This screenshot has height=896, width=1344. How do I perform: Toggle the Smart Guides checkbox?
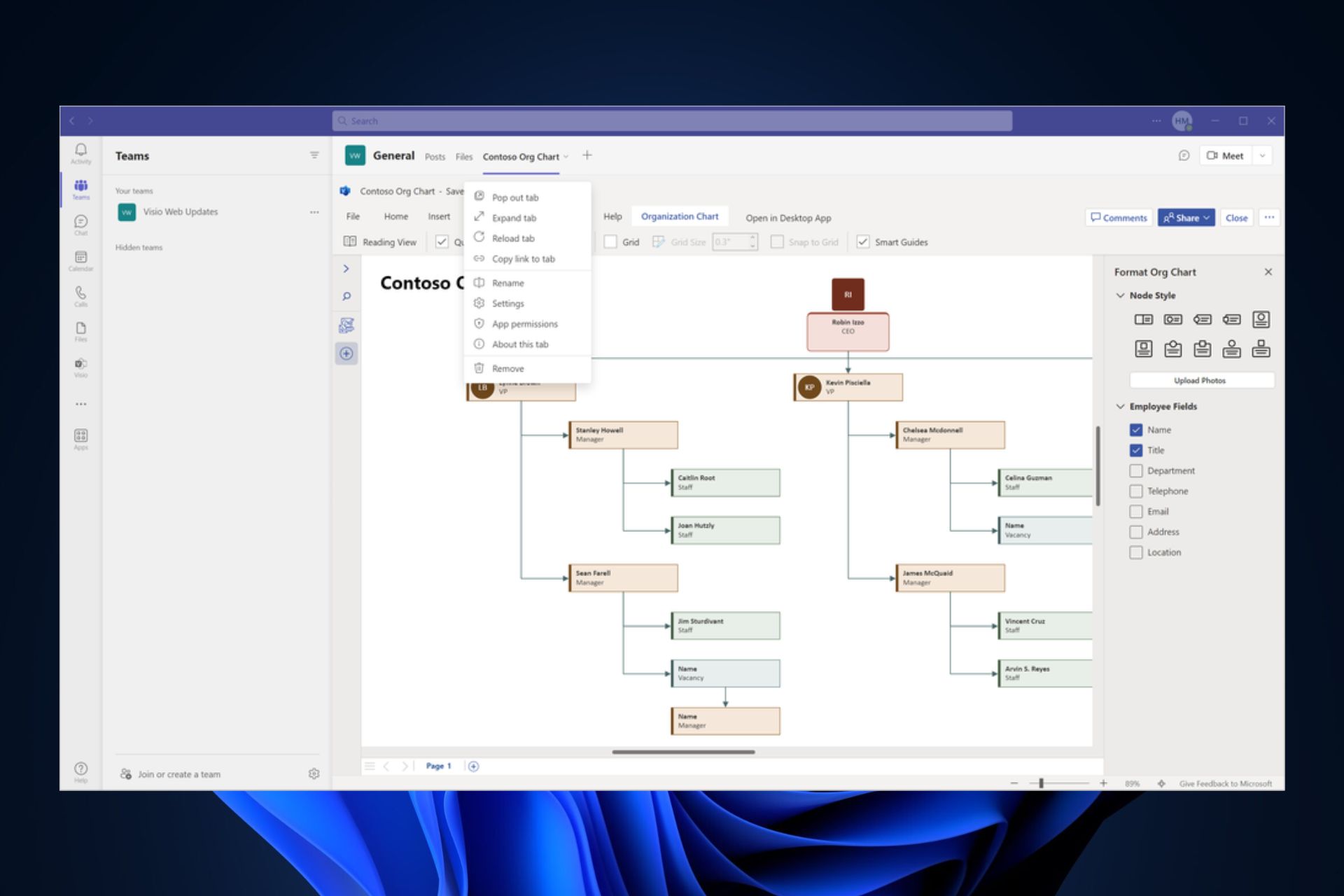click(x=863, y=241)
